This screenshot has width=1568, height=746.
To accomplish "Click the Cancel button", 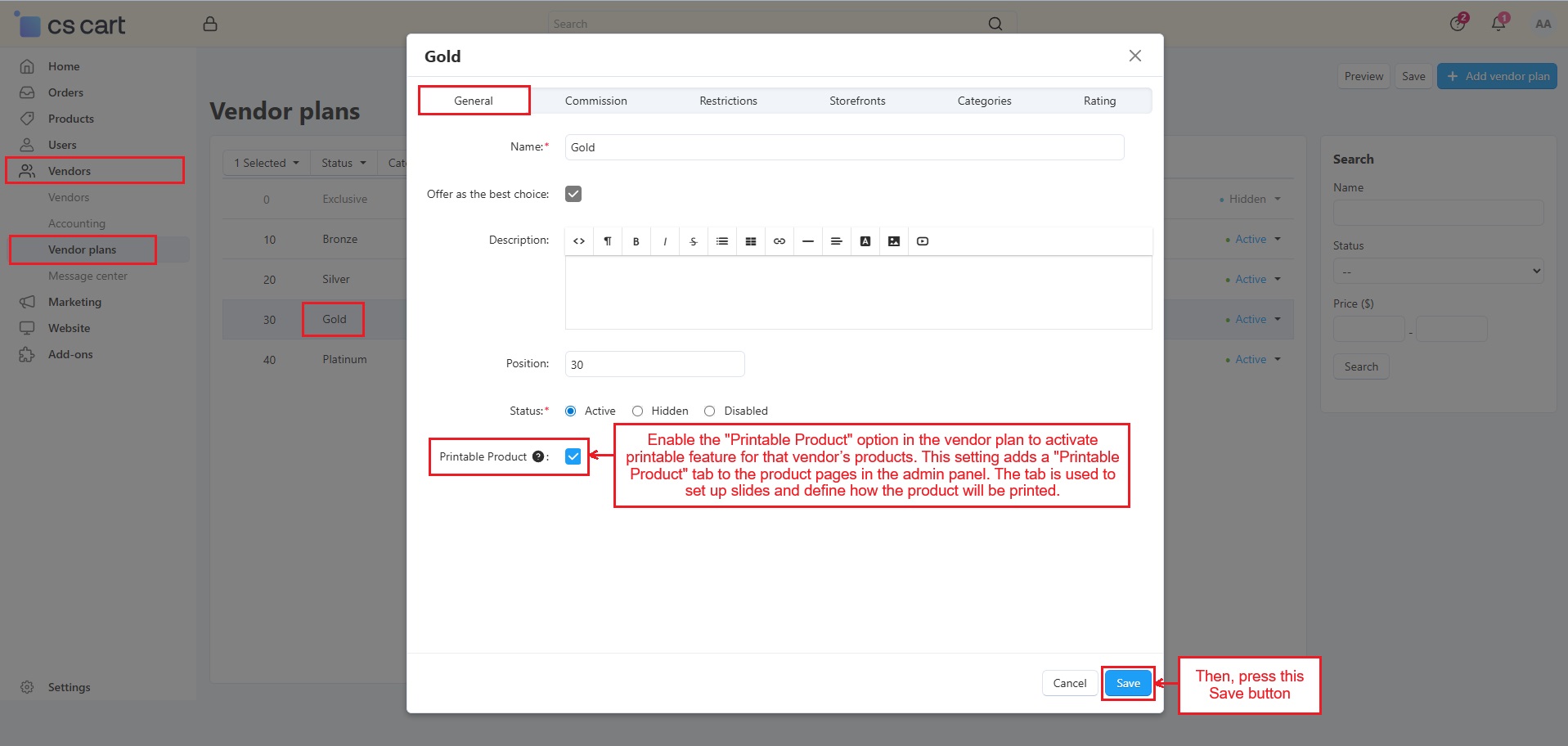I will (1069, 683).
